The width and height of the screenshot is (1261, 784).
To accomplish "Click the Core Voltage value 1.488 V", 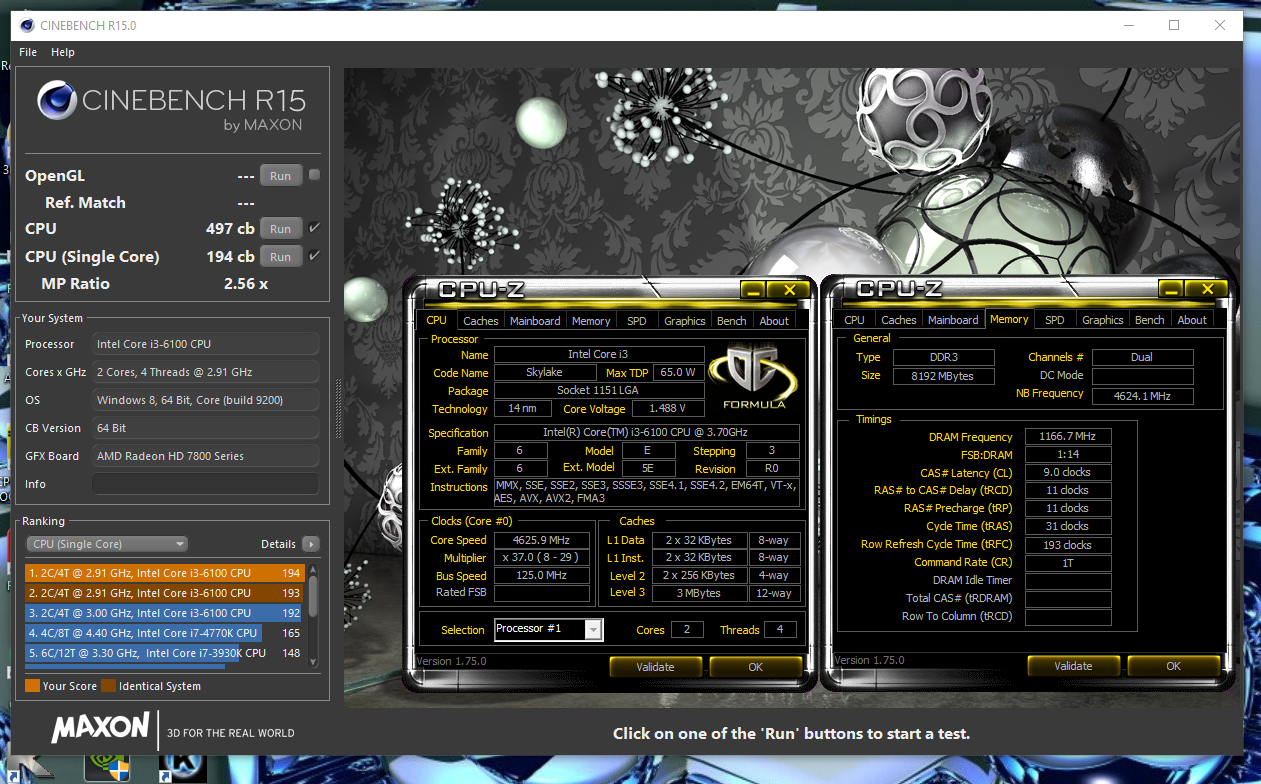I will coord(668,409).
